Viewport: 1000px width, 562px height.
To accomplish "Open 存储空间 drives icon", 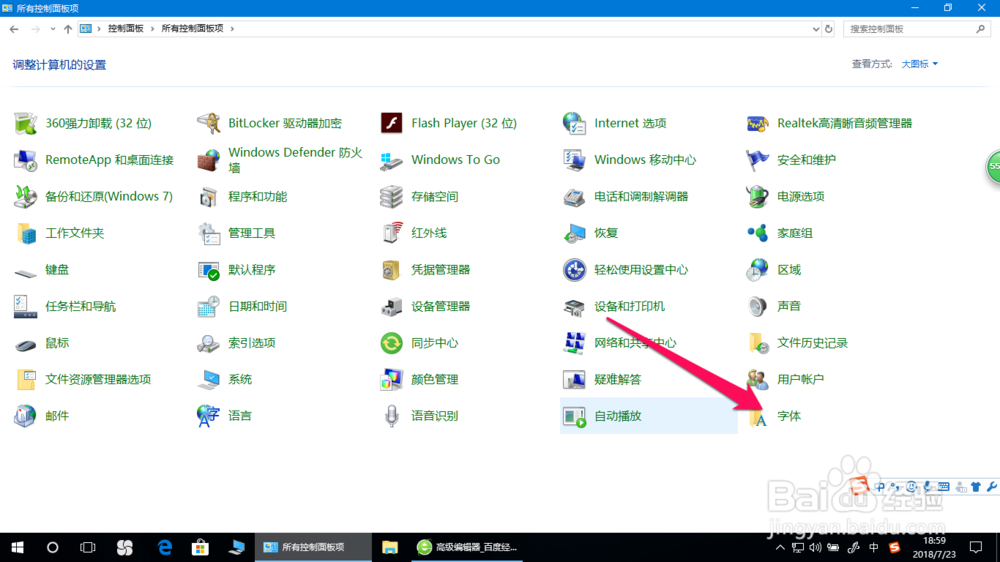I will point(392,196).
